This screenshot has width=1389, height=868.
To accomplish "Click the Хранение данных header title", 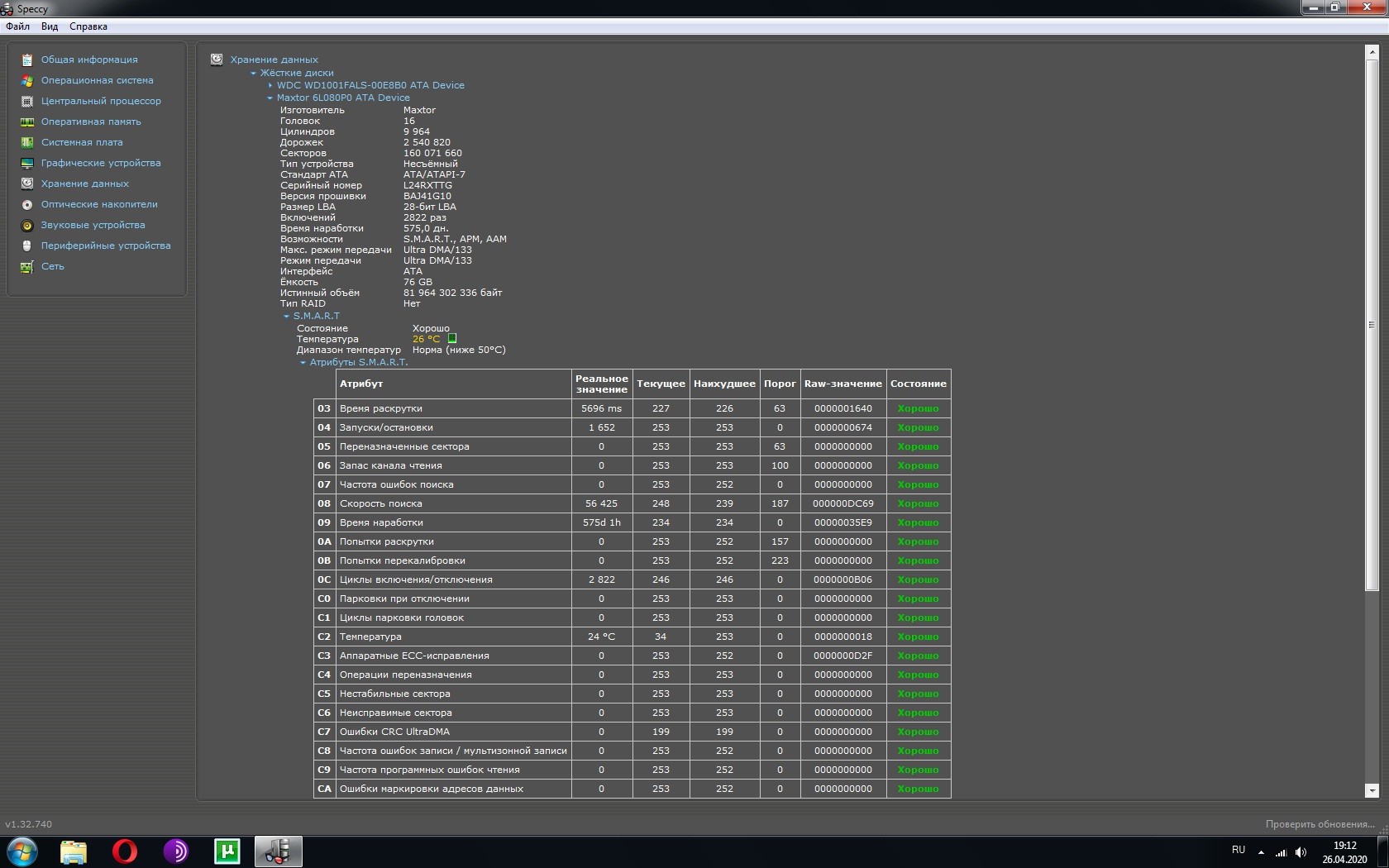I will click(x=274, y=60).
